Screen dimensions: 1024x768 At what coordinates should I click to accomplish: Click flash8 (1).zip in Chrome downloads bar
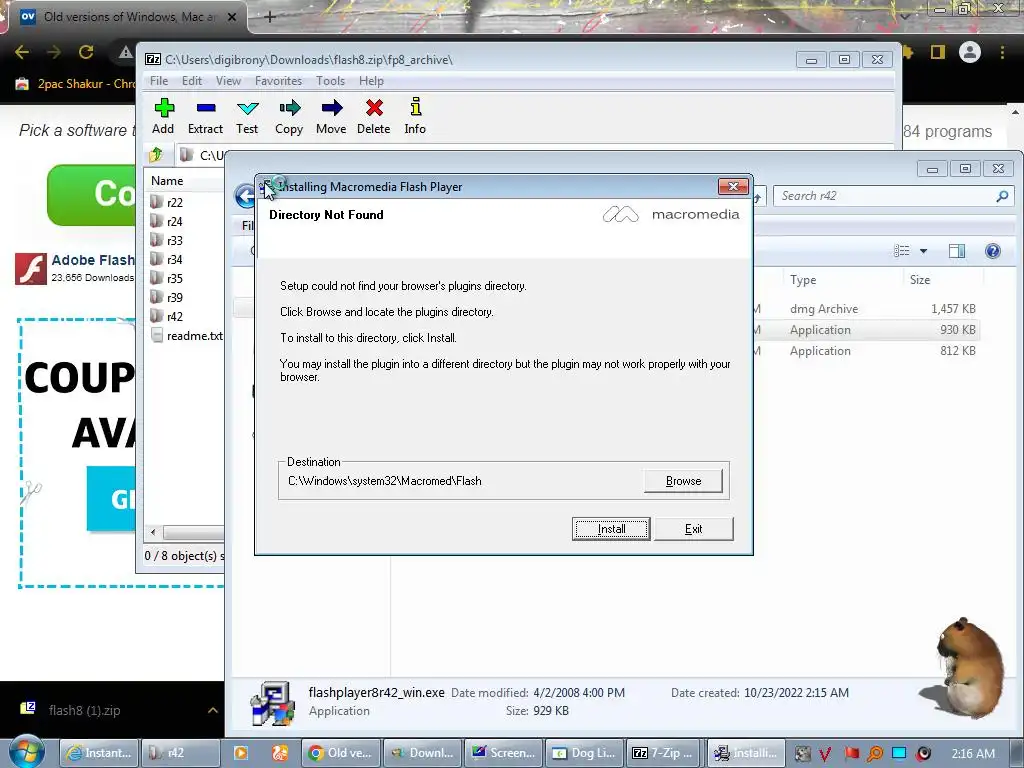(84, 710)
